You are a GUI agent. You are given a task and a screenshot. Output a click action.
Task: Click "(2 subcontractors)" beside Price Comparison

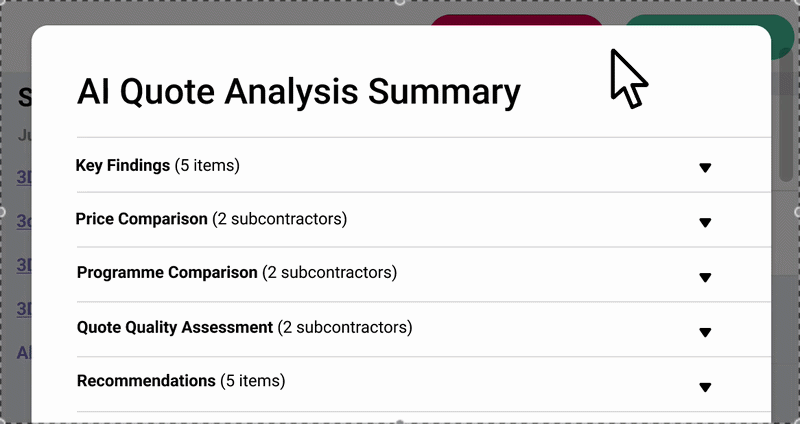279,218
